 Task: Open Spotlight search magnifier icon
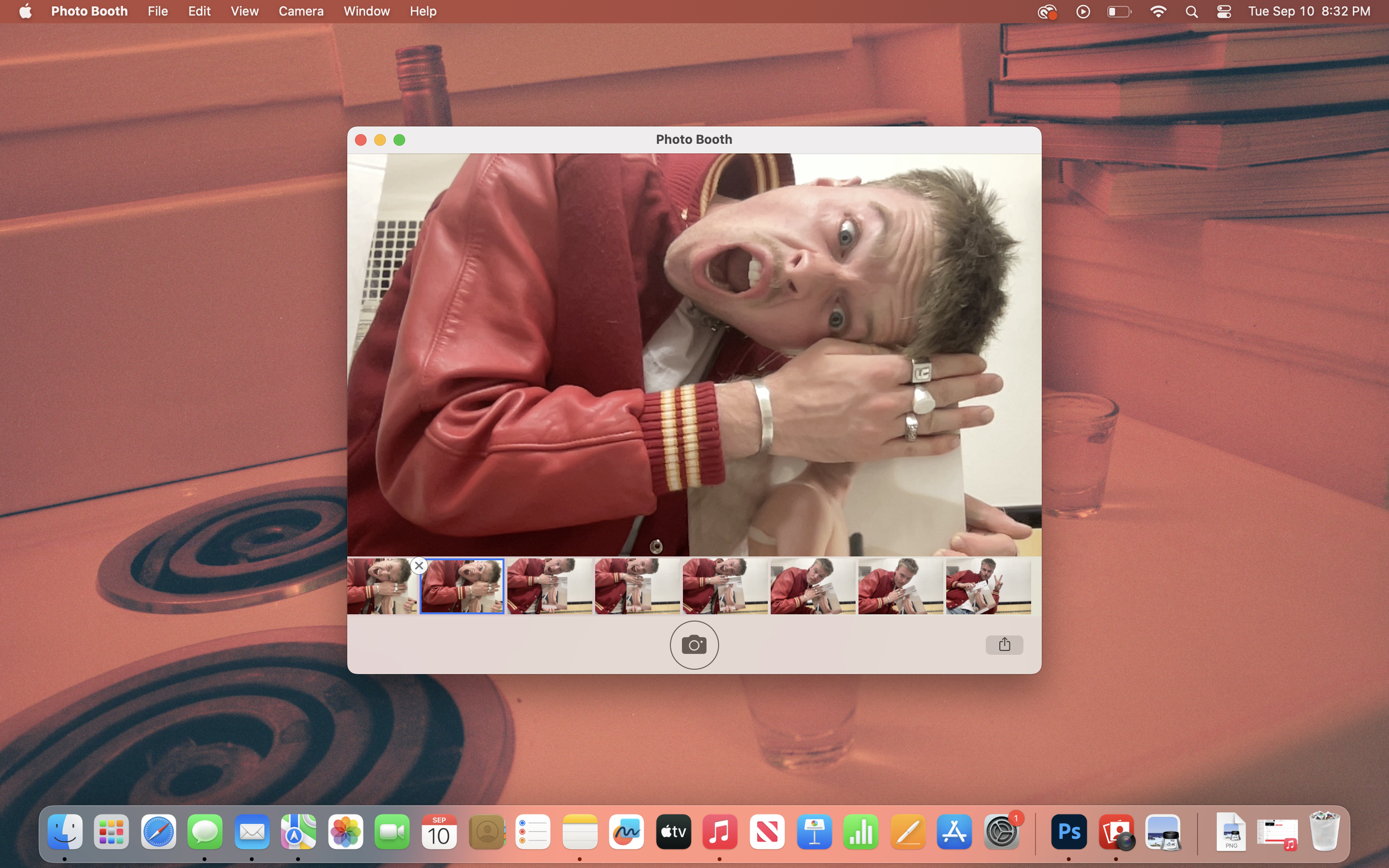coord(1191,12)
